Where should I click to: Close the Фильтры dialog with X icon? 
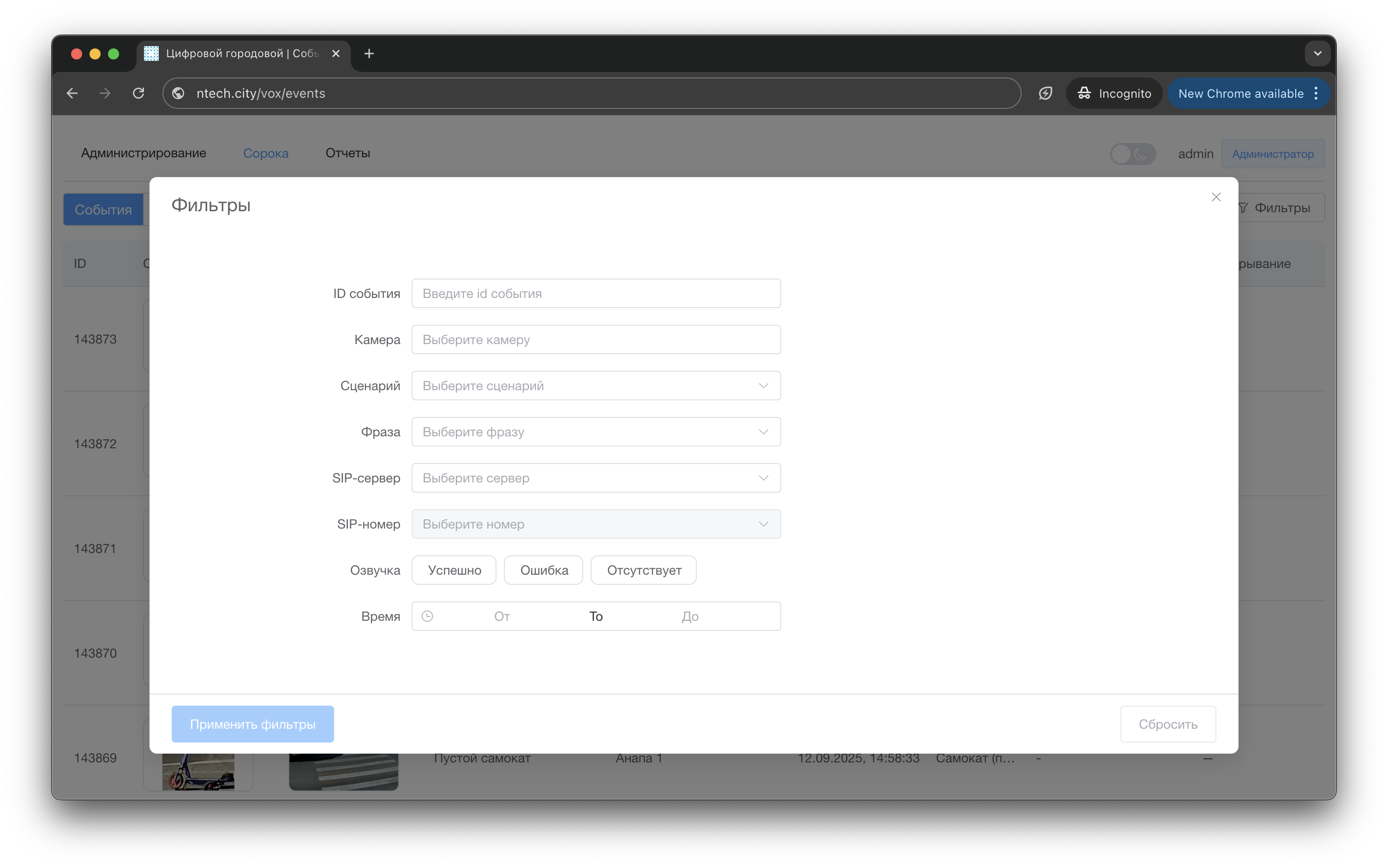click(x=1216, y=197)
